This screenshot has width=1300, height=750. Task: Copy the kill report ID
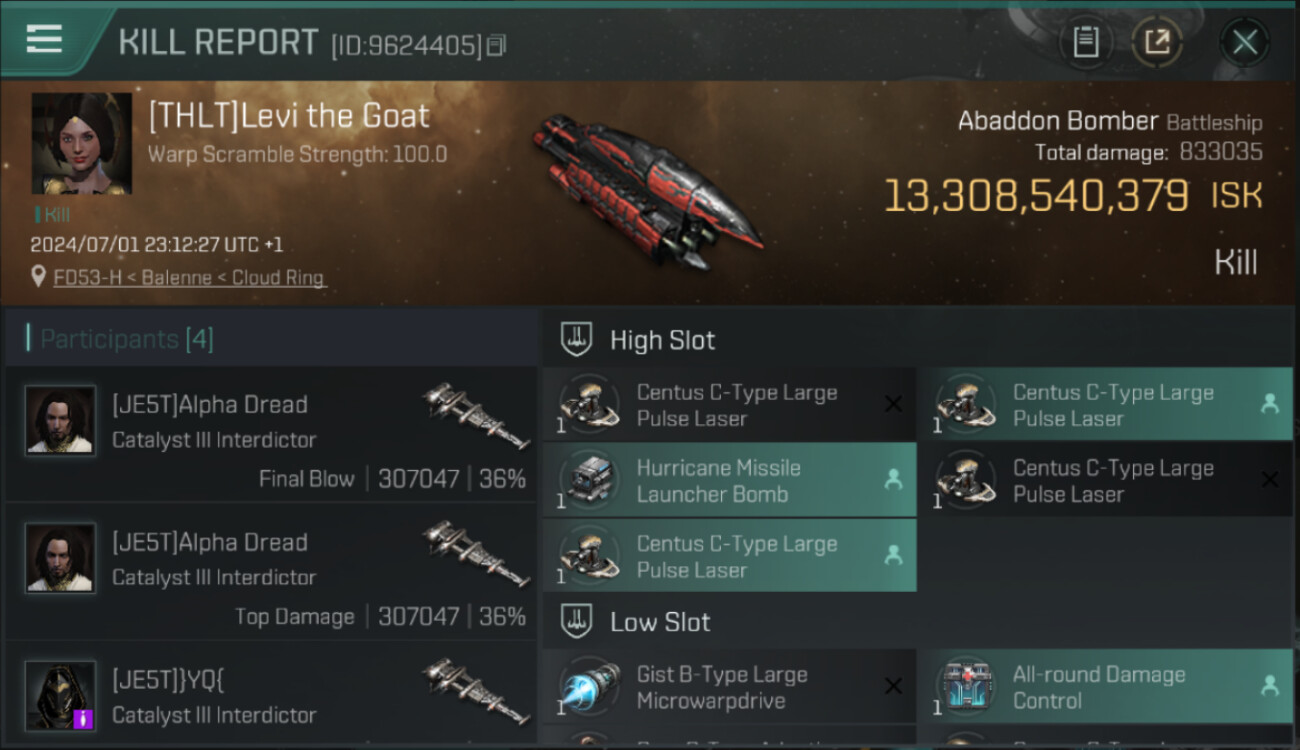point(497,45)
